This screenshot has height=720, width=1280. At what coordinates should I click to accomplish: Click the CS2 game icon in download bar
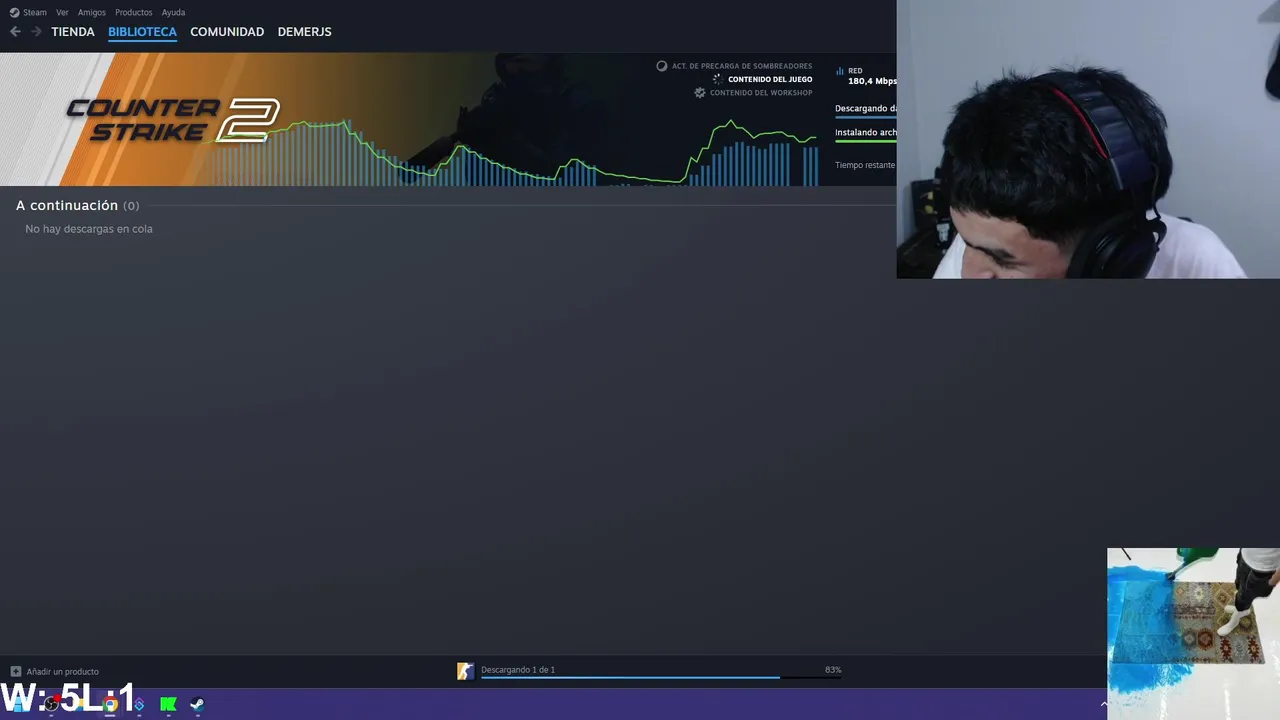pyautogui.click(x=465, y=671)
